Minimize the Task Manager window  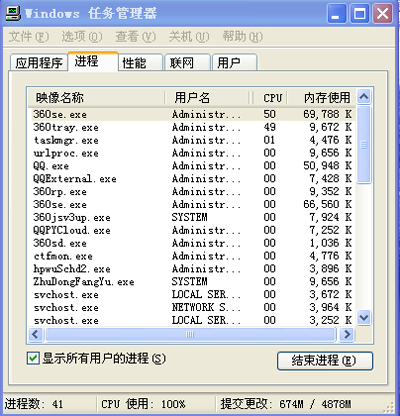337,14
